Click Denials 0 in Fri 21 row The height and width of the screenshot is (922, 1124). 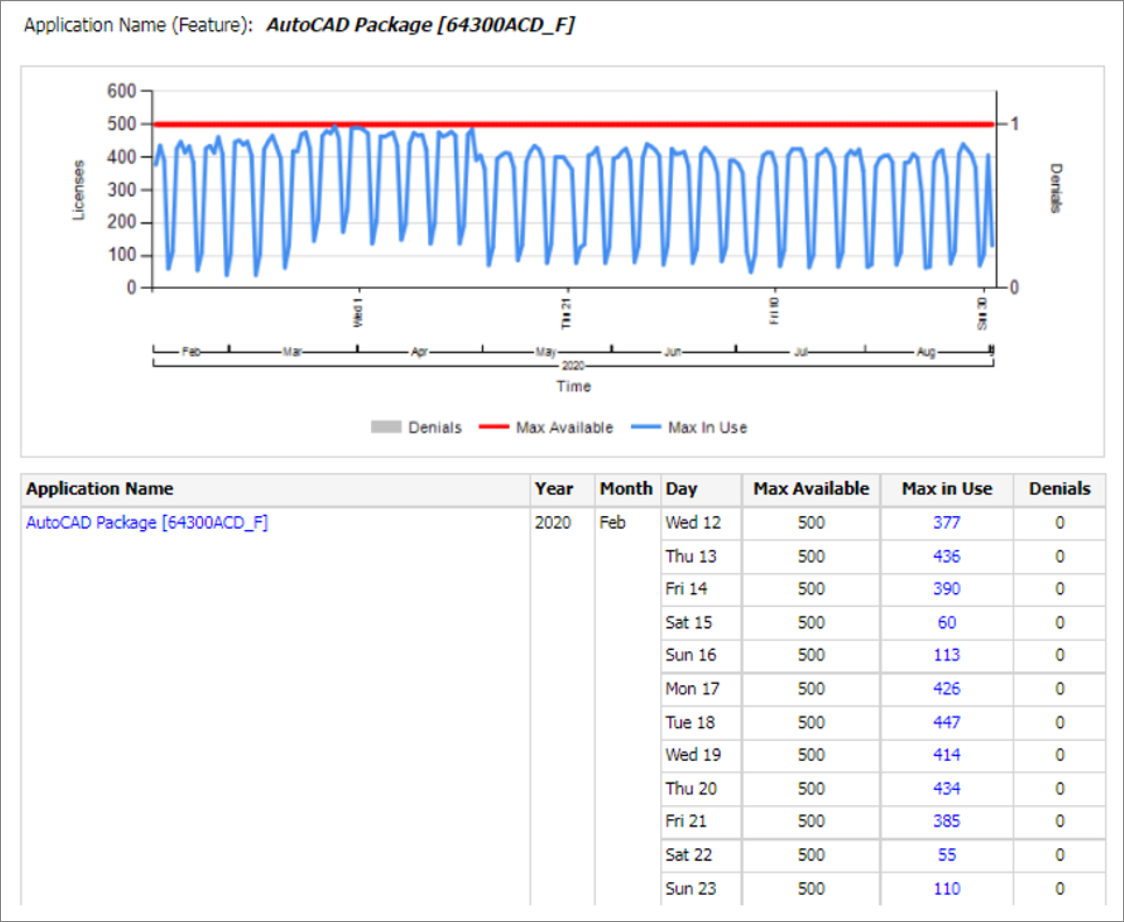[x=1059, y=821]
